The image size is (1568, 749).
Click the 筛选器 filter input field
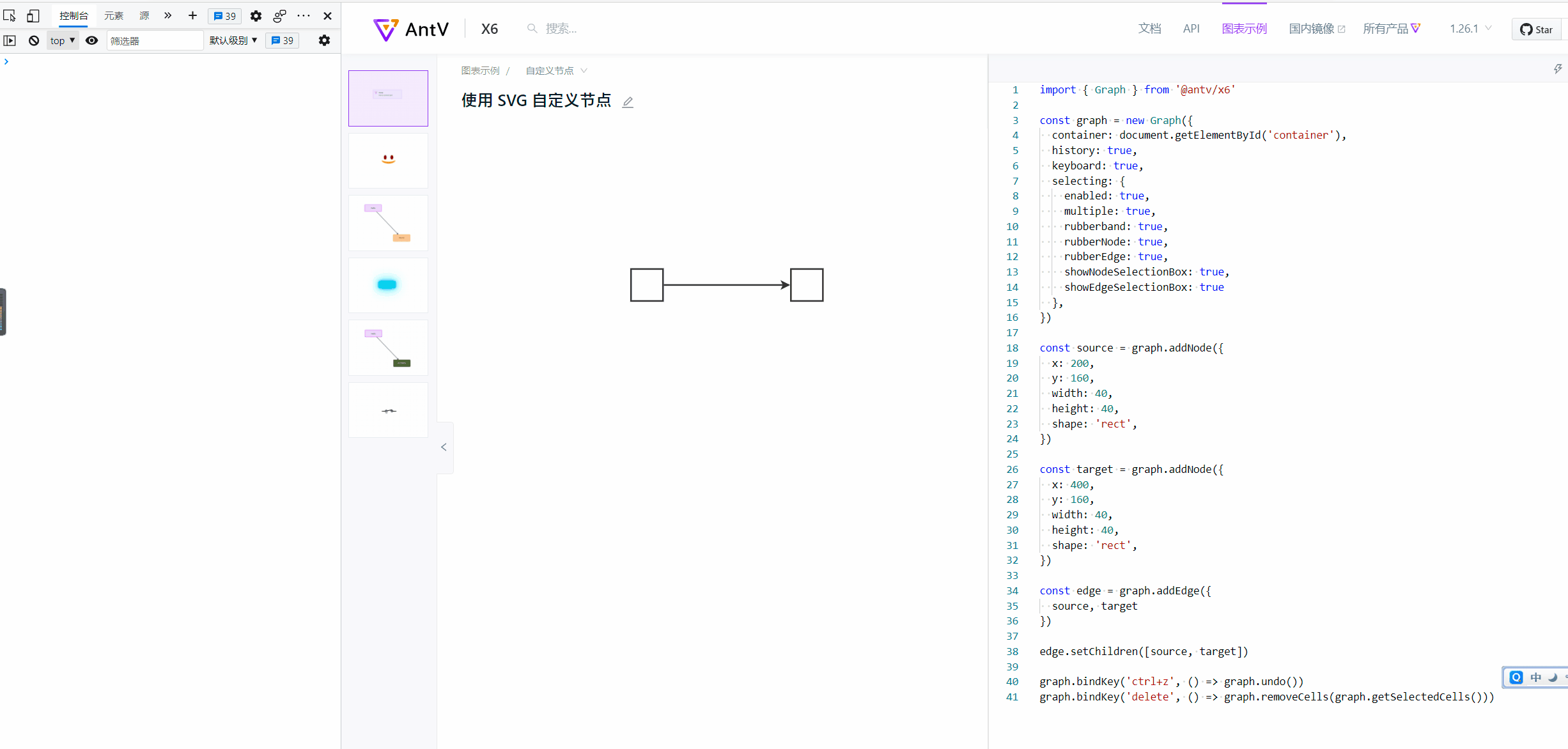[154, 40]
